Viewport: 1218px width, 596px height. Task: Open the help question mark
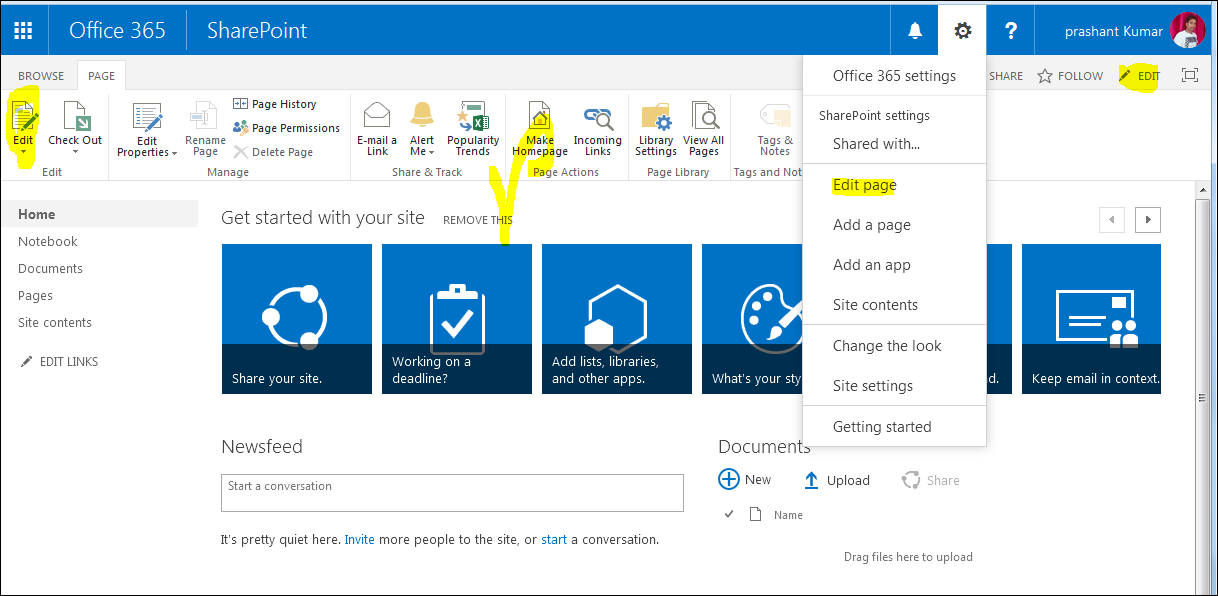(x=1010, y=30)
